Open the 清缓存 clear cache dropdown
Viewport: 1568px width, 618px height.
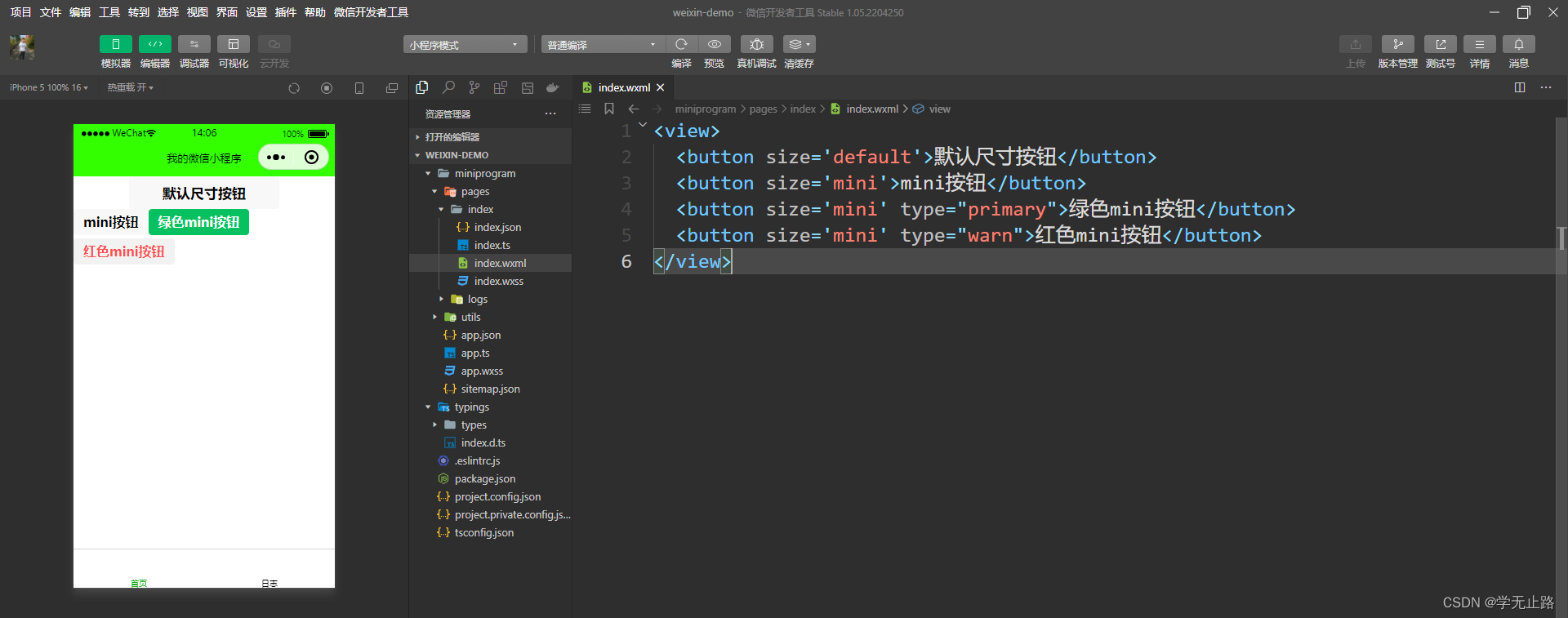click(x=800, y=44)
